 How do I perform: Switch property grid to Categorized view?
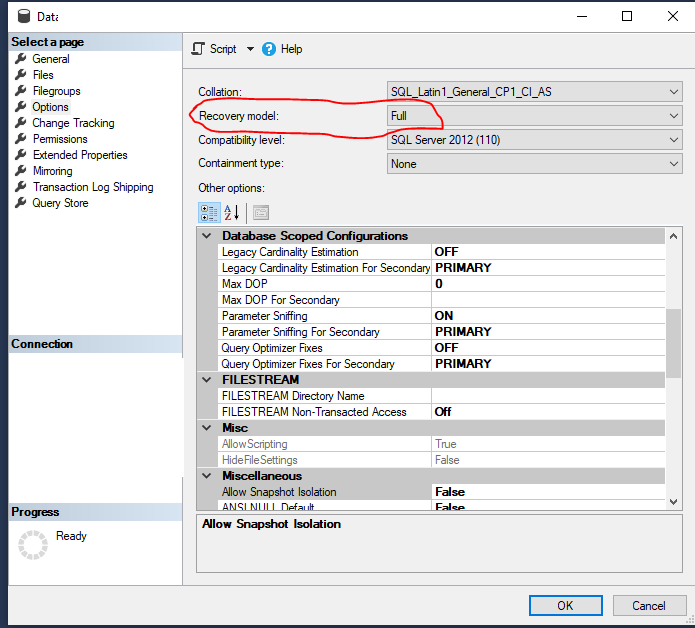click(x=209, y=212)
